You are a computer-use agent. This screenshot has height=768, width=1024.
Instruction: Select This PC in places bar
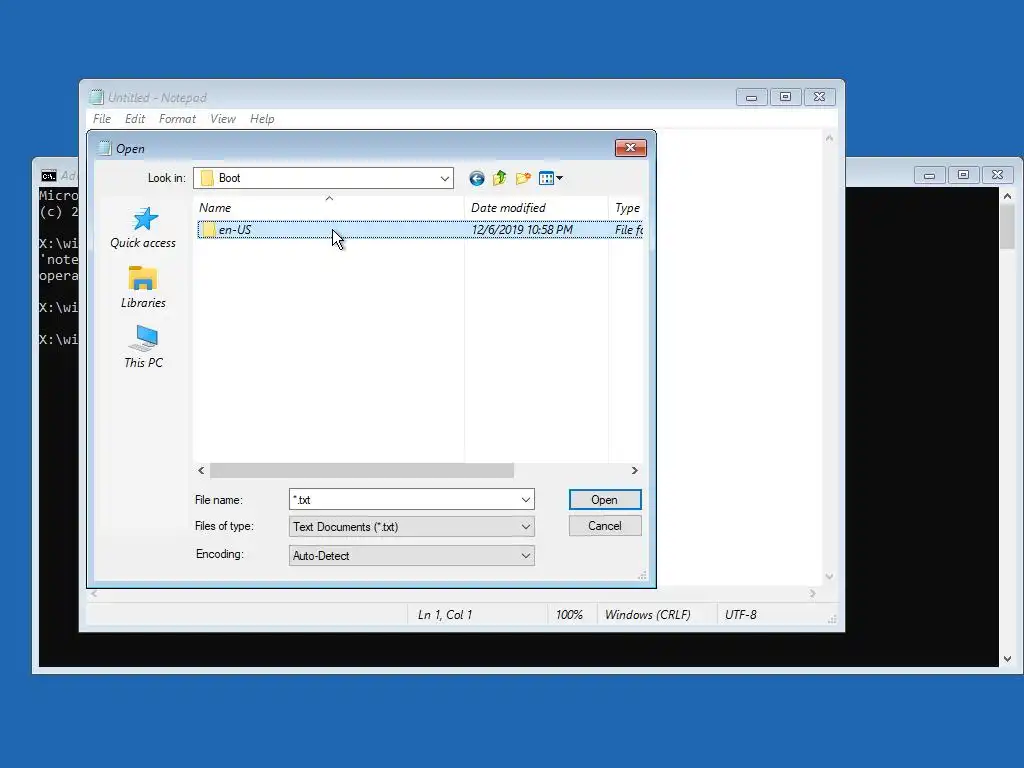pyautogui.click(x=143, y=347)
